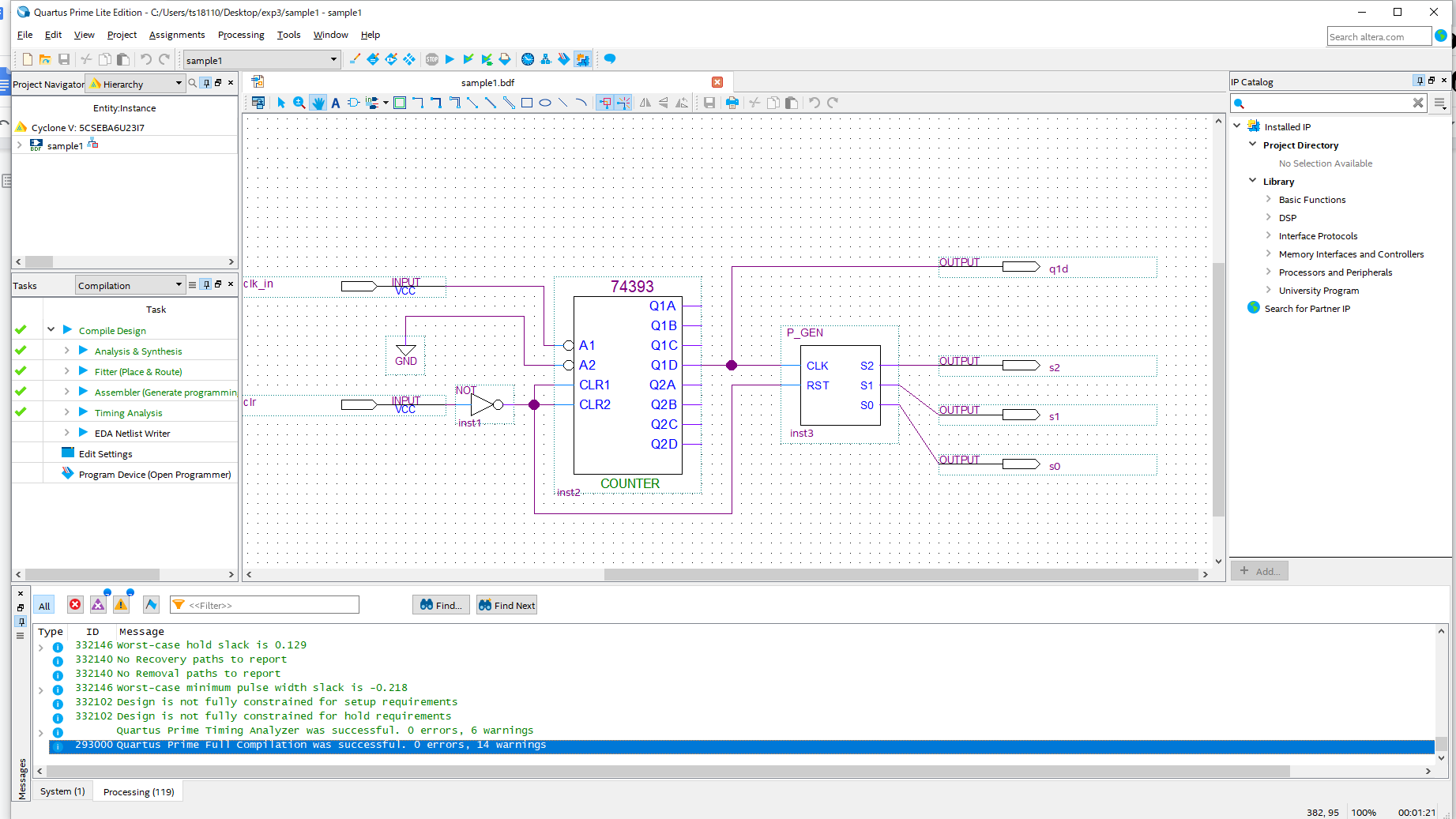Open the sample1 revision dropdown
1456x819 pixels.
(x=261, y=60)
